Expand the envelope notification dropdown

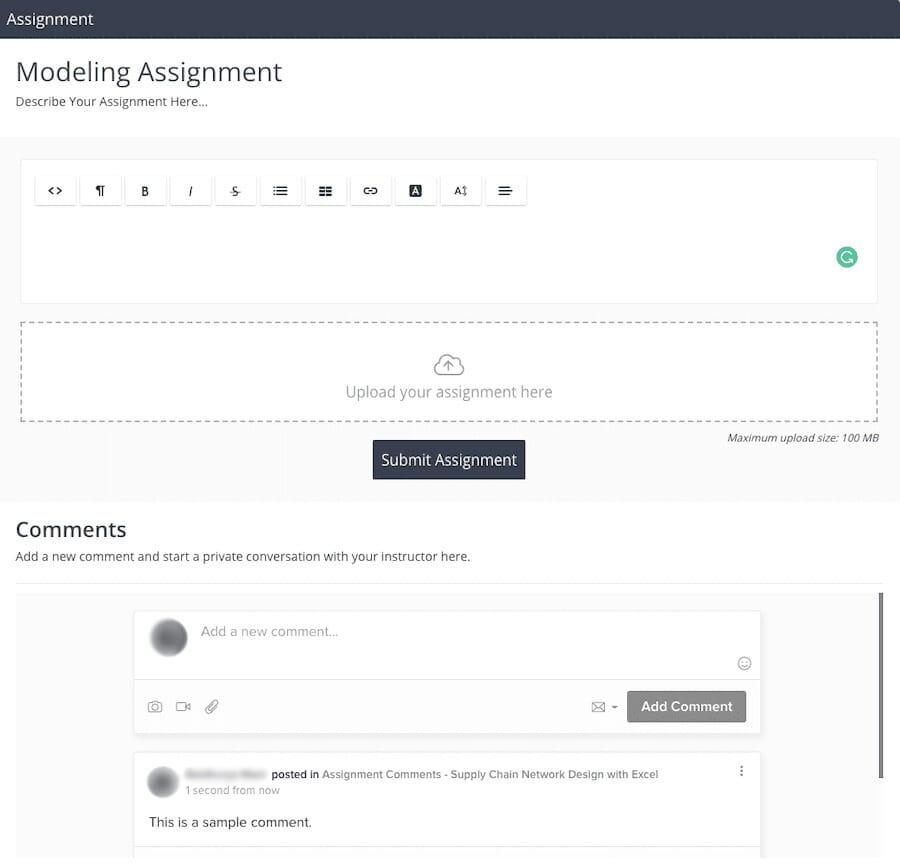coord(604,707)
